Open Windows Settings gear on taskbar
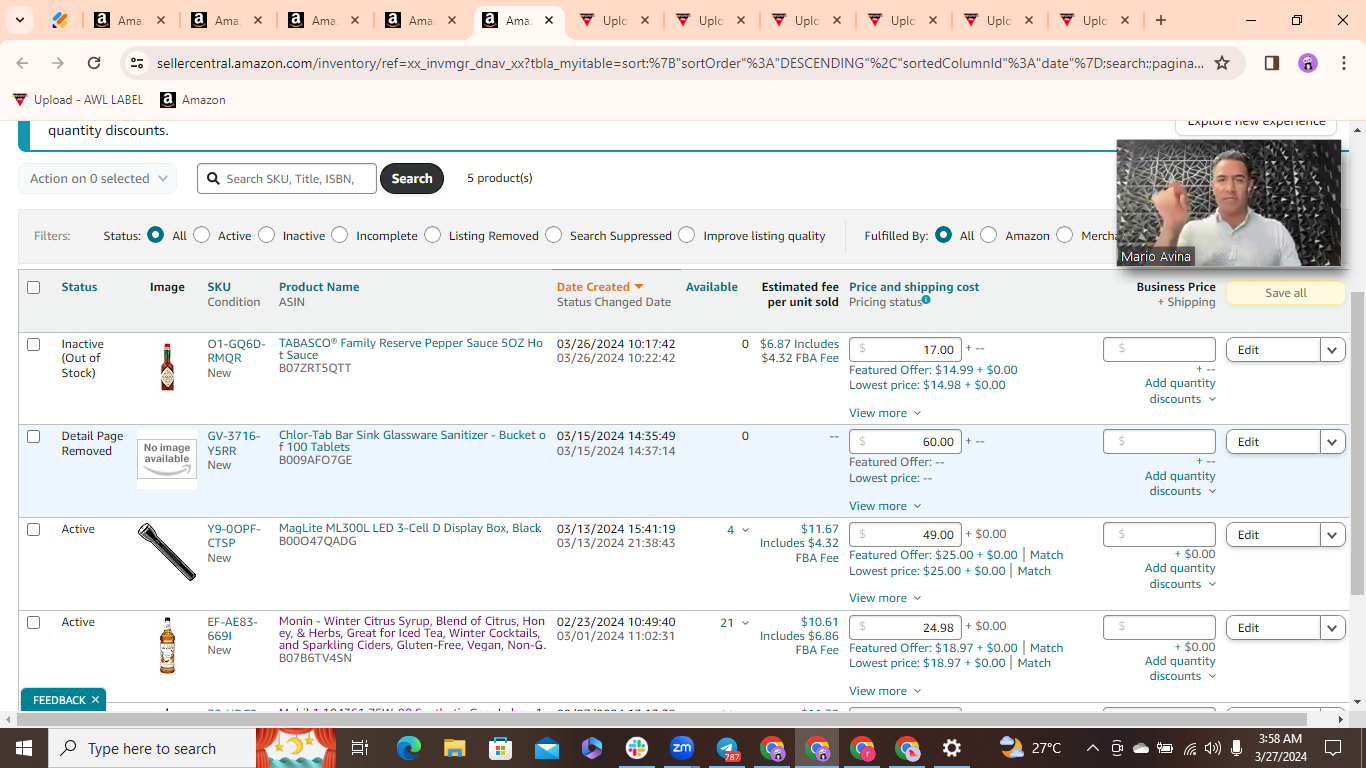Image resolution: width=1366 pixels, height=768 pixels. tap(952, 748)
